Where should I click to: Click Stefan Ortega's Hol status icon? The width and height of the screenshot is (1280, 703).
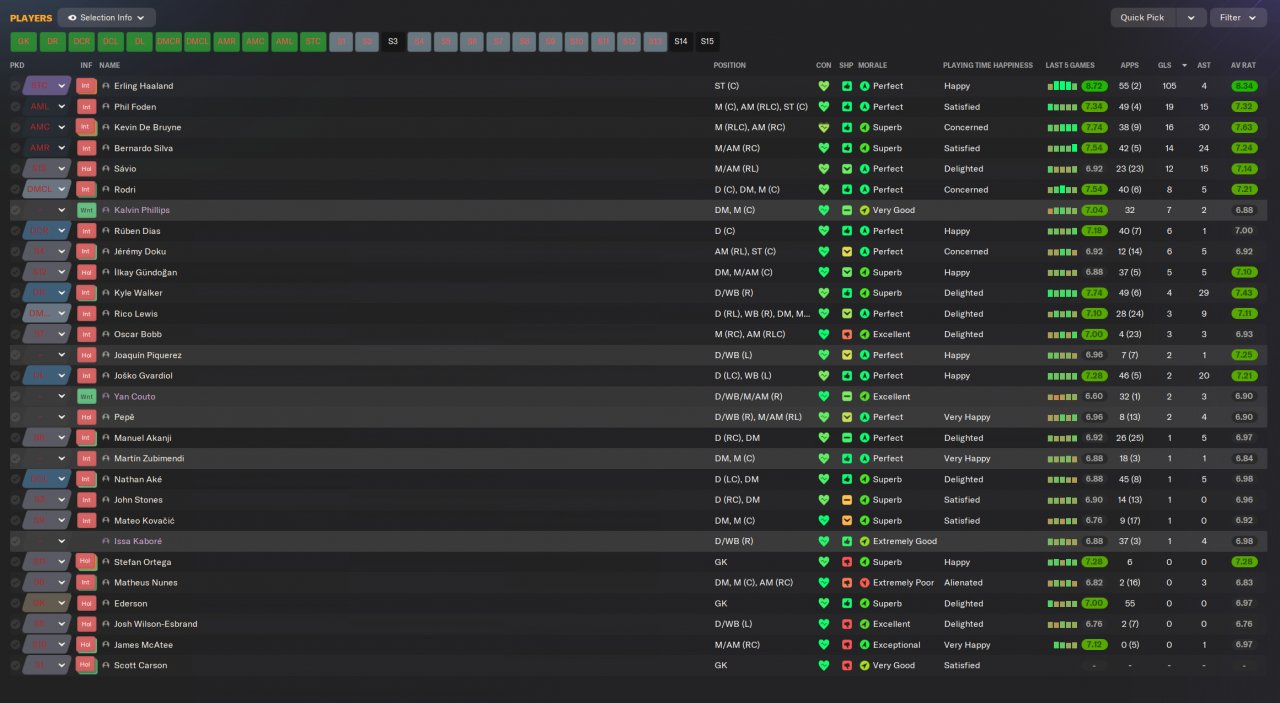click(86, 562)
